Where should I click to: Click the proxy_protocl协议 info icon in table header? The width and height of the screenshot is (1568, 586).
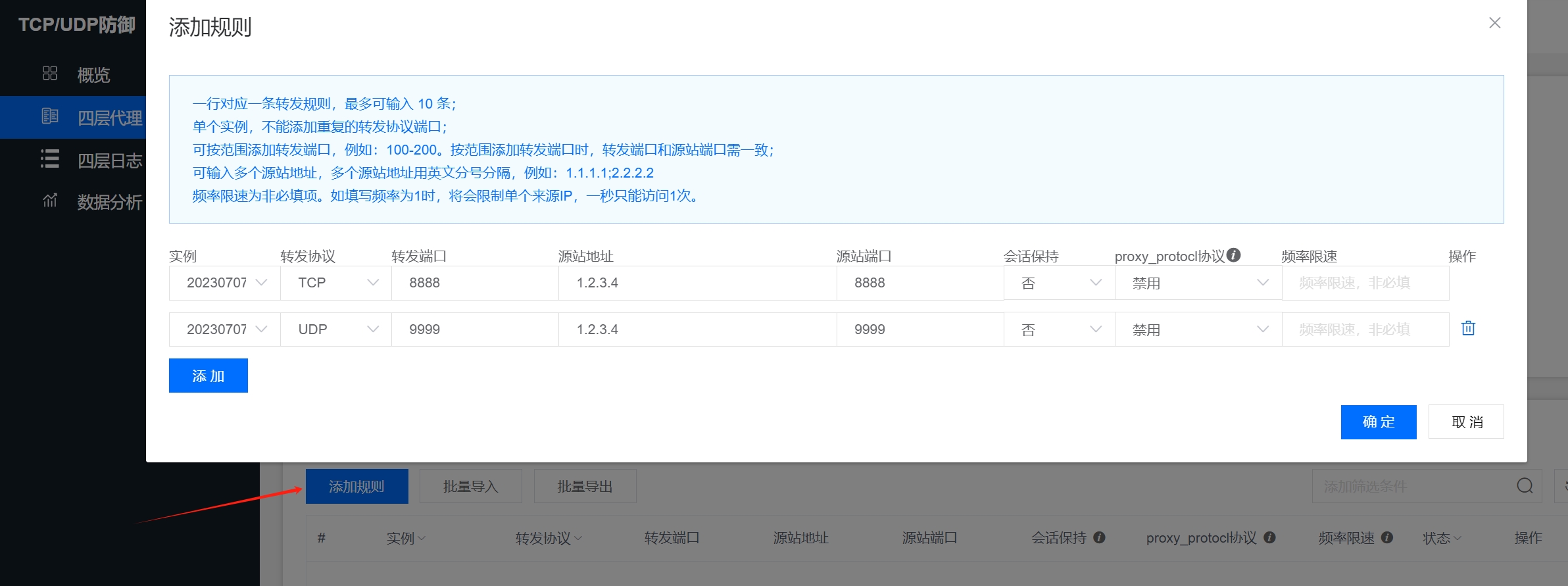(x=1270, y=537)
